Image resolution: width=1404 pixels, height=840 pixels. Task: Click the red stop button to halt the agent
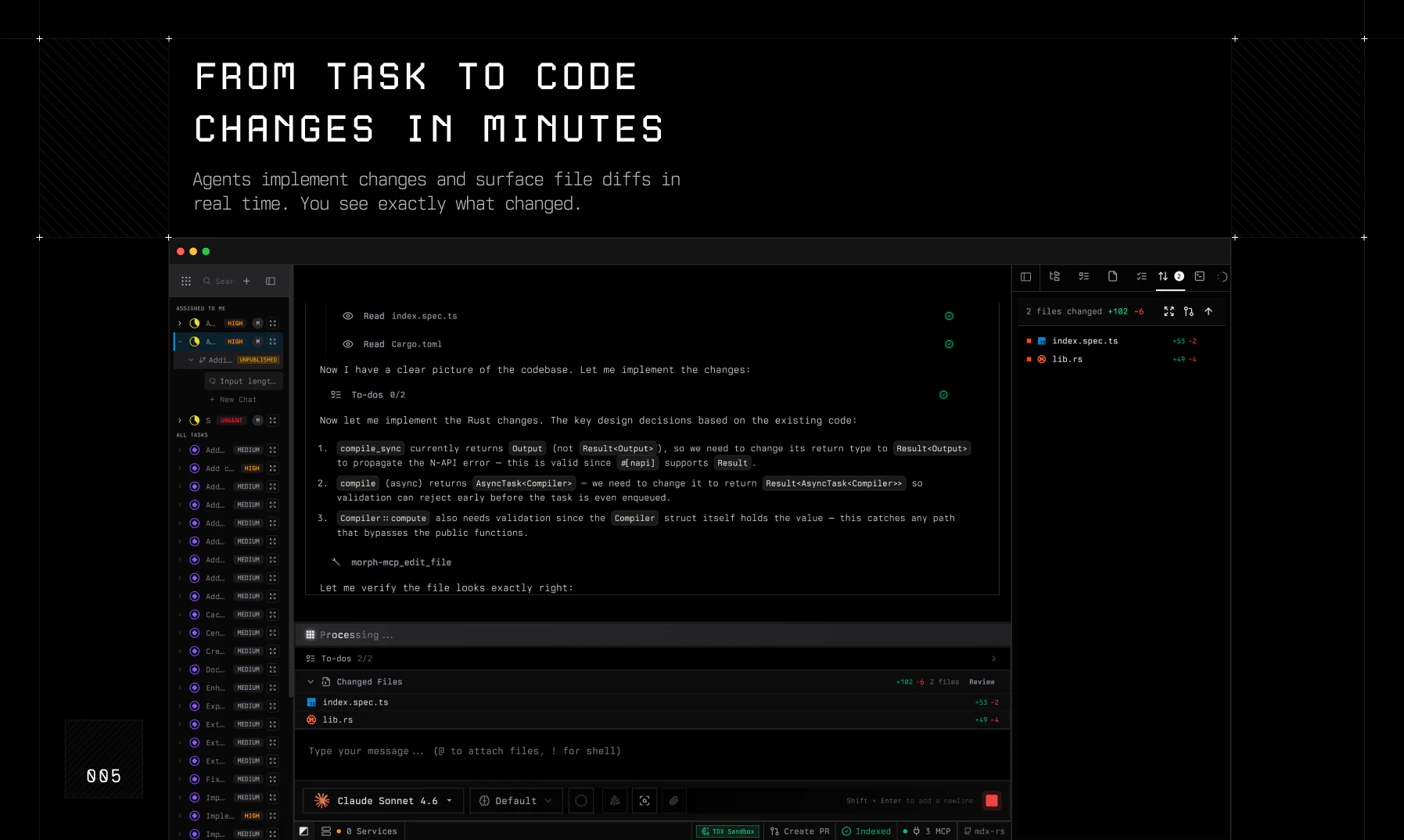coord(991,800)
